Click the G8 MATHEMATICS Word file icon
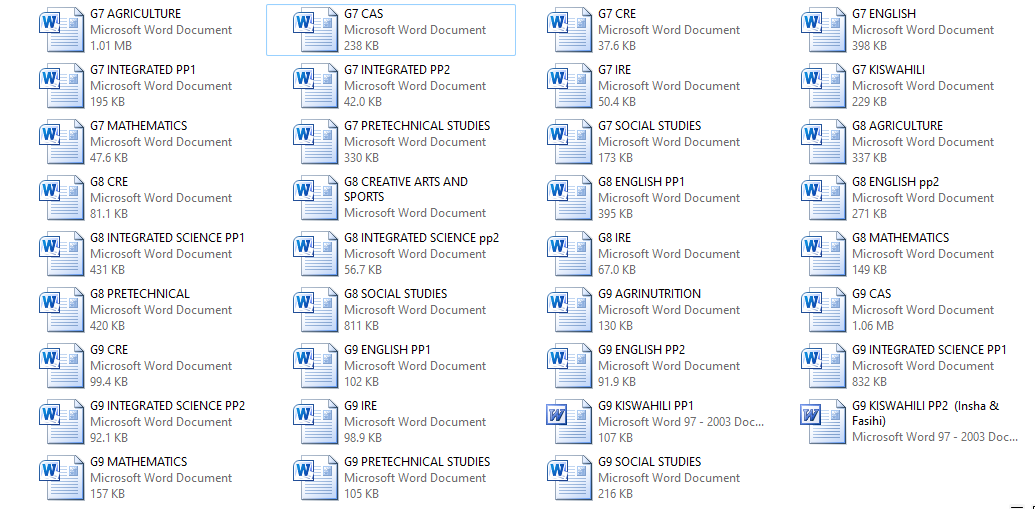Image resolution: width=1035 pixels, height=509 pixels. pos(823,254)
